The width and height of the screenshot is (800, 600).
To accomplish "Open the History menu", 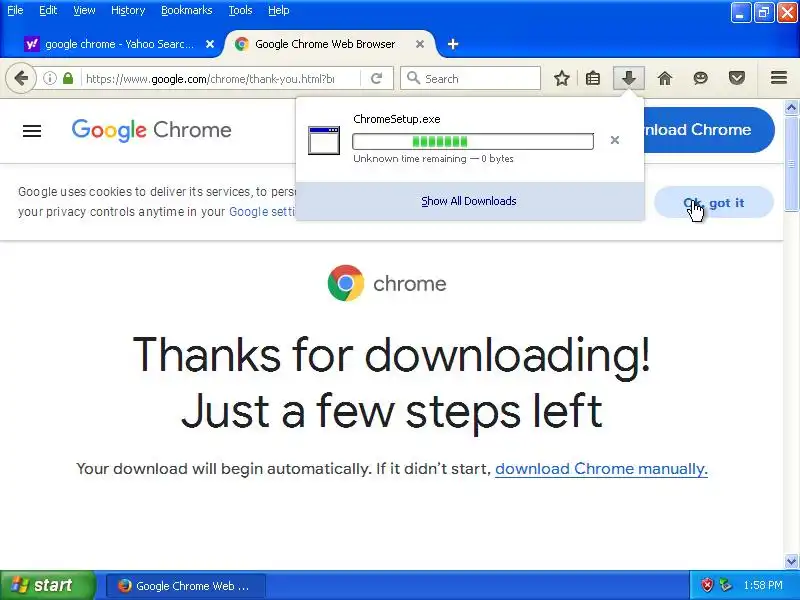I will (x=128, y=10).
